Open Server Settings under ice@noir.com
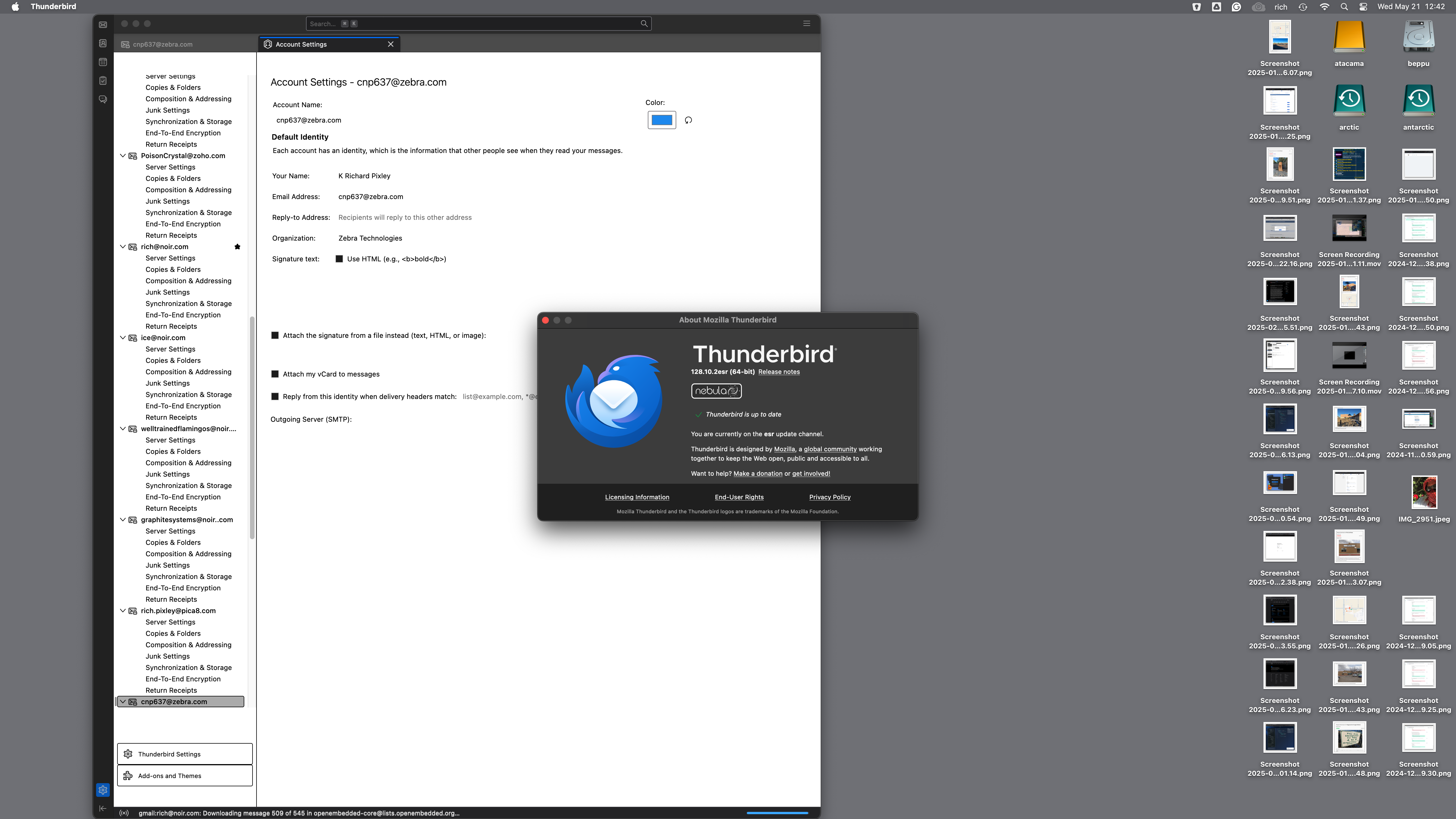 (x=170, y=349)
